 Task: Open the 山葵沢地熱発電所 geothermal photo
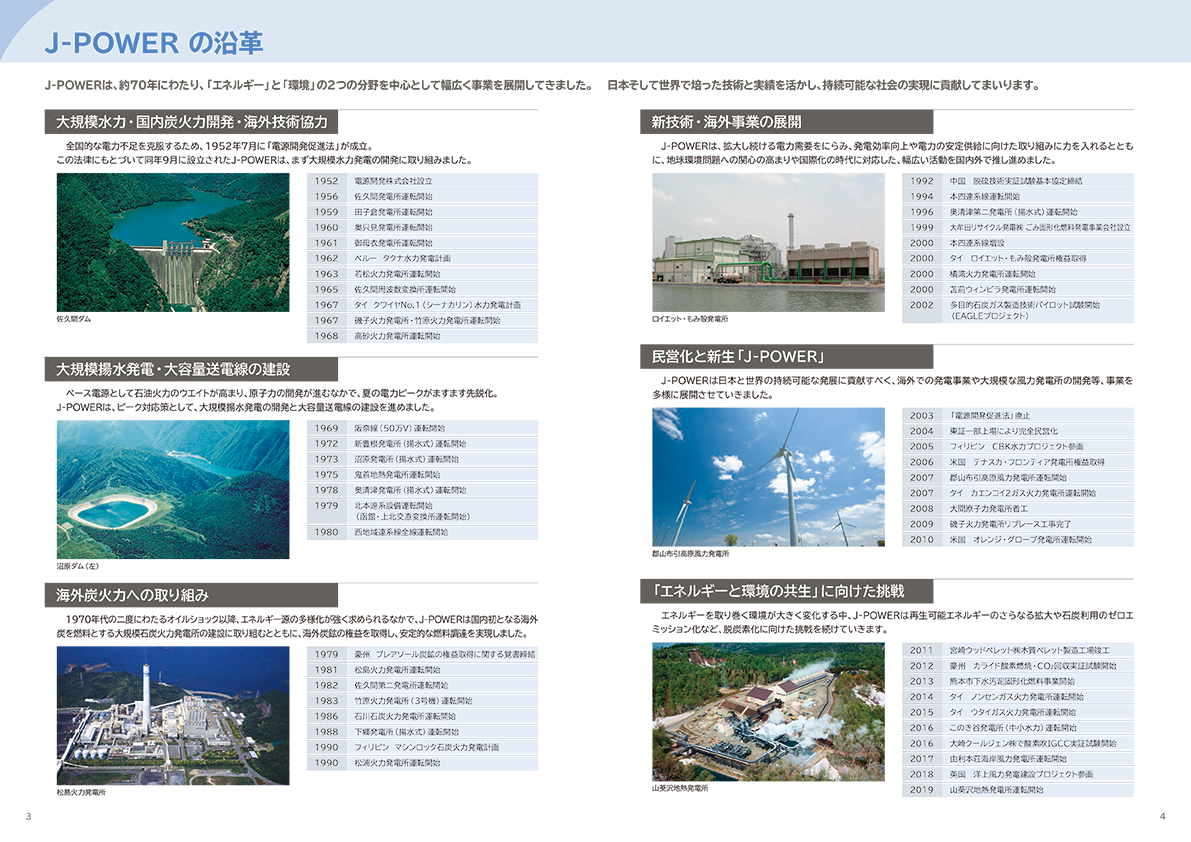pos(769,712)
